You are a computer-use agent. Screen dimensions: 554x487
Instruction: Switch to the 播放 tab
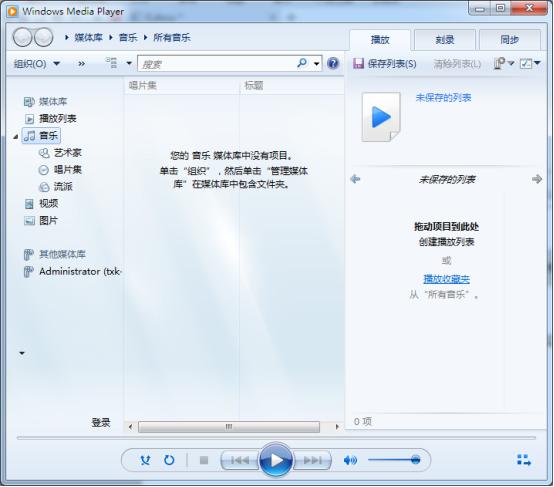[380, 40]
